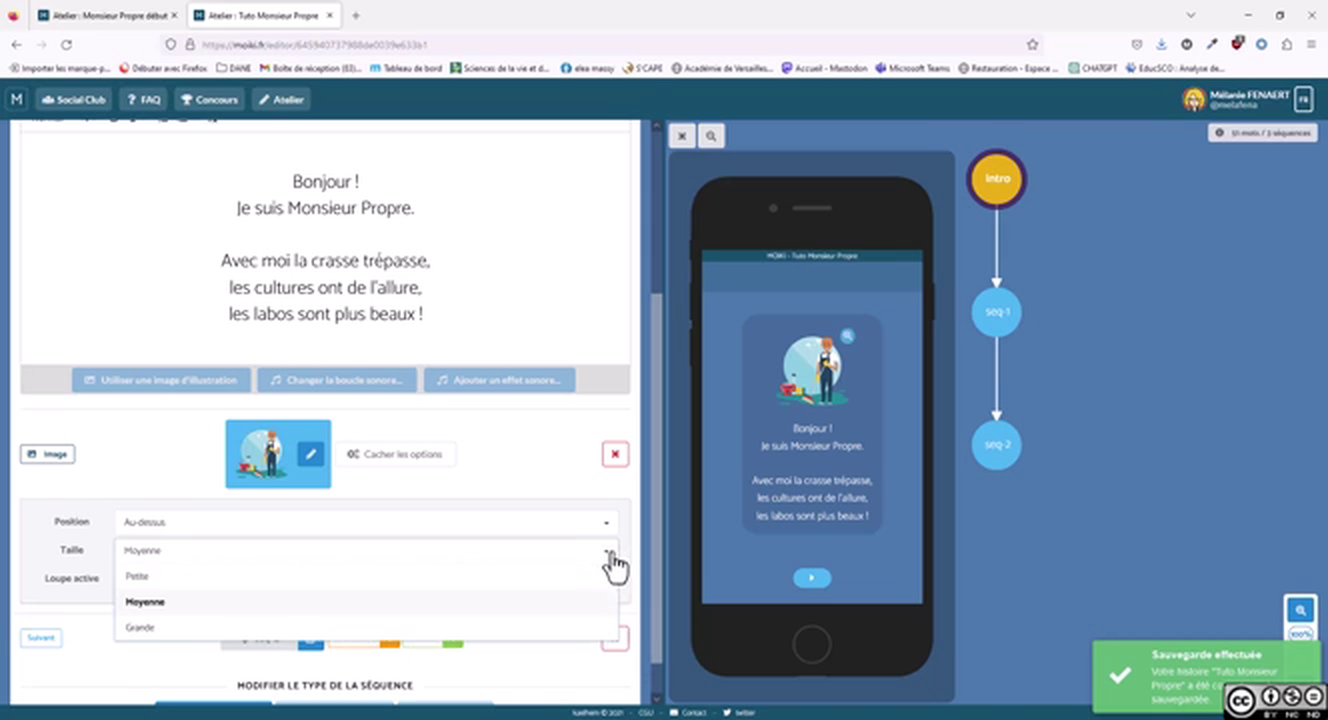Open the Social Club menu
The image size is (1328, 720).
(74, 99)
